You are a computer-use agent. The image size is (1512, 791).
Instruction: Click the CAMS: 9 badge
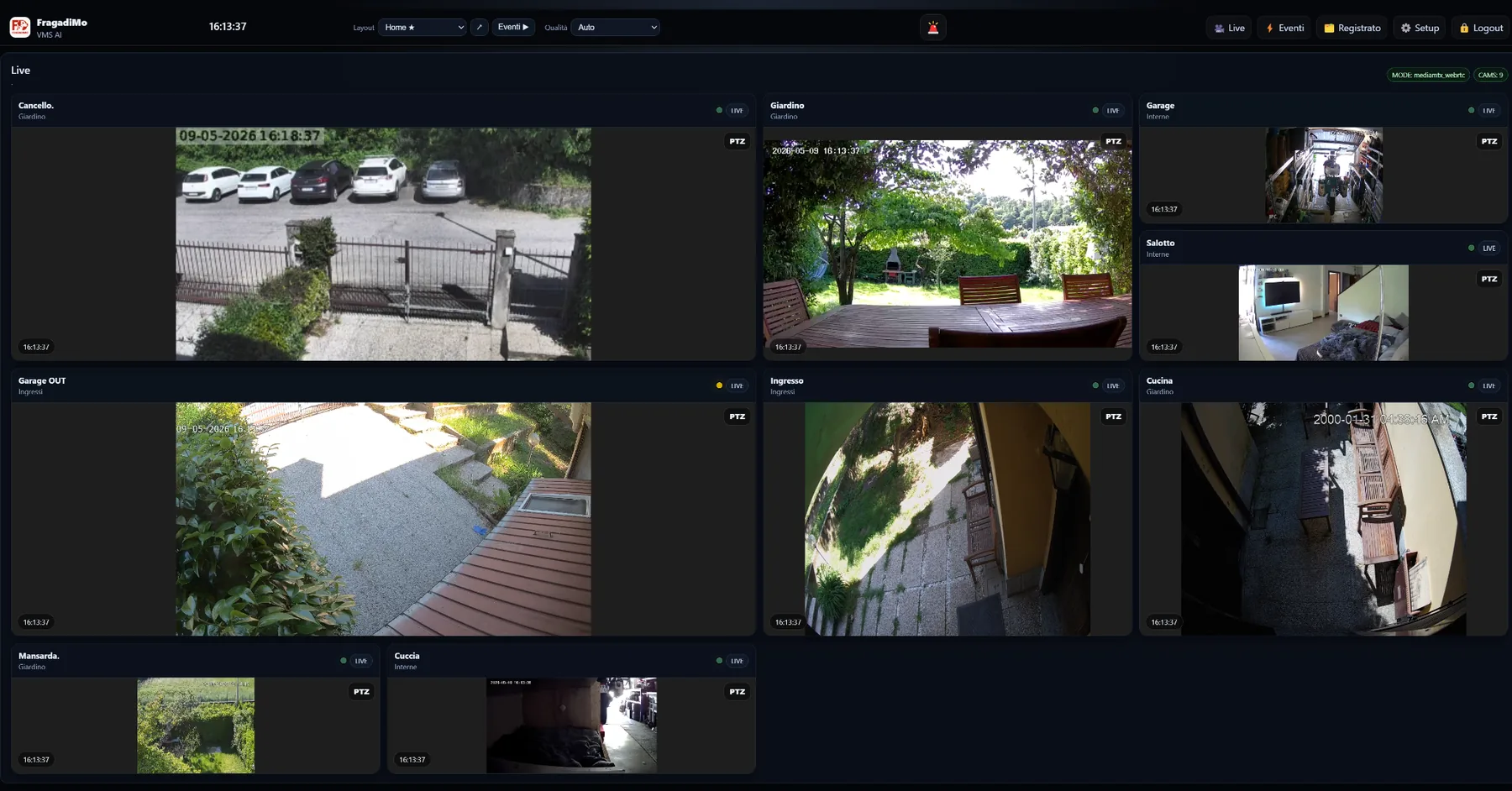(x=1491, y=75)
